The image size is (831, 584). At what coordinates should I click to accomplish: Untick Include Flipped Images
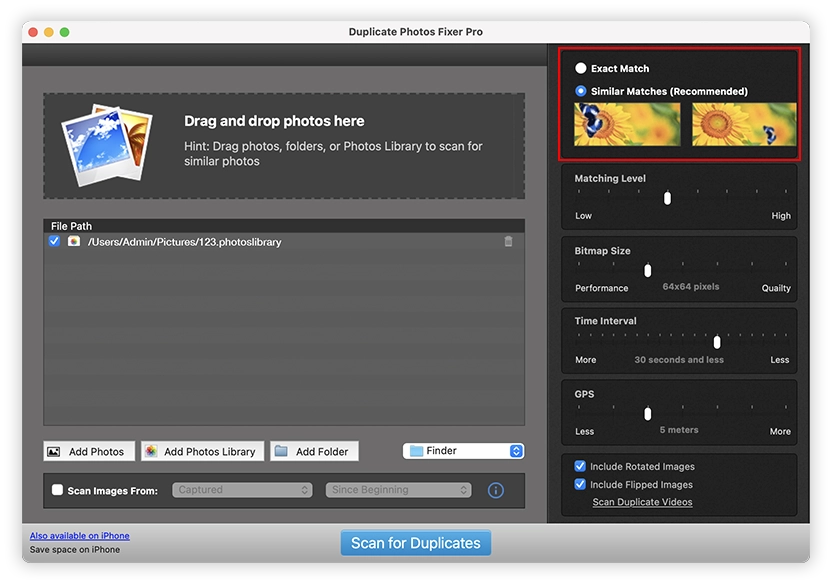pyautogui.click(x=580, y=484)
